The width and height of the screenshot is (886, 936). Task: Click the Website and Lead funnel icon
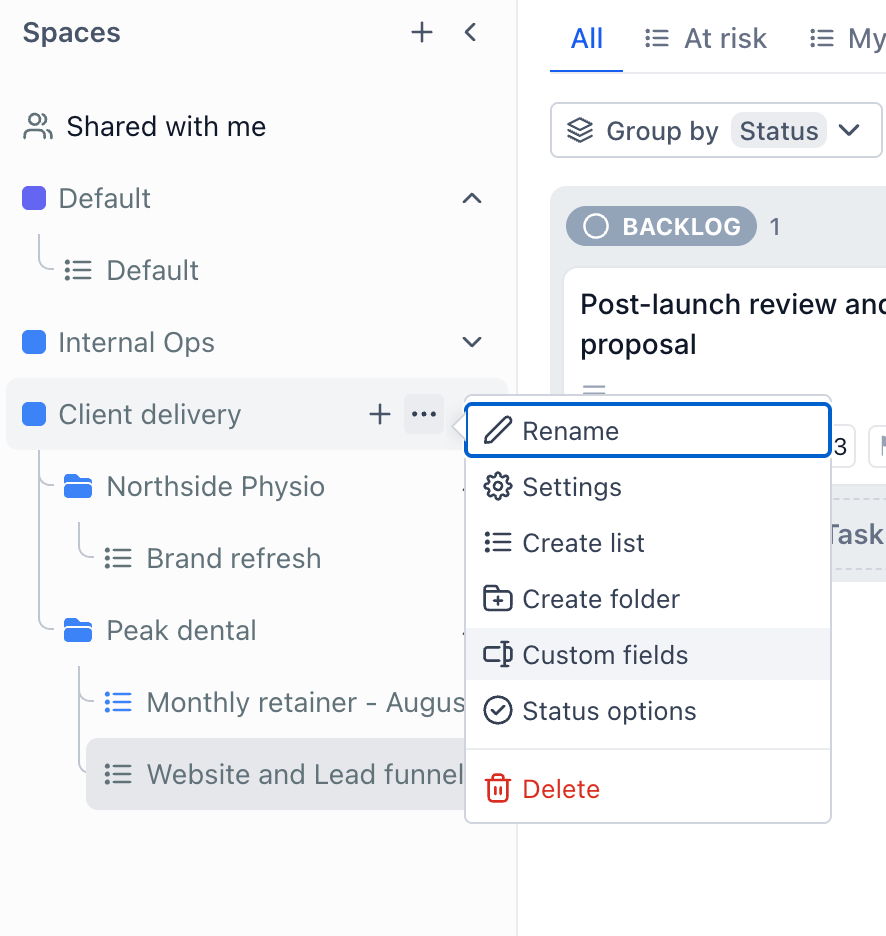coord(118,774)
